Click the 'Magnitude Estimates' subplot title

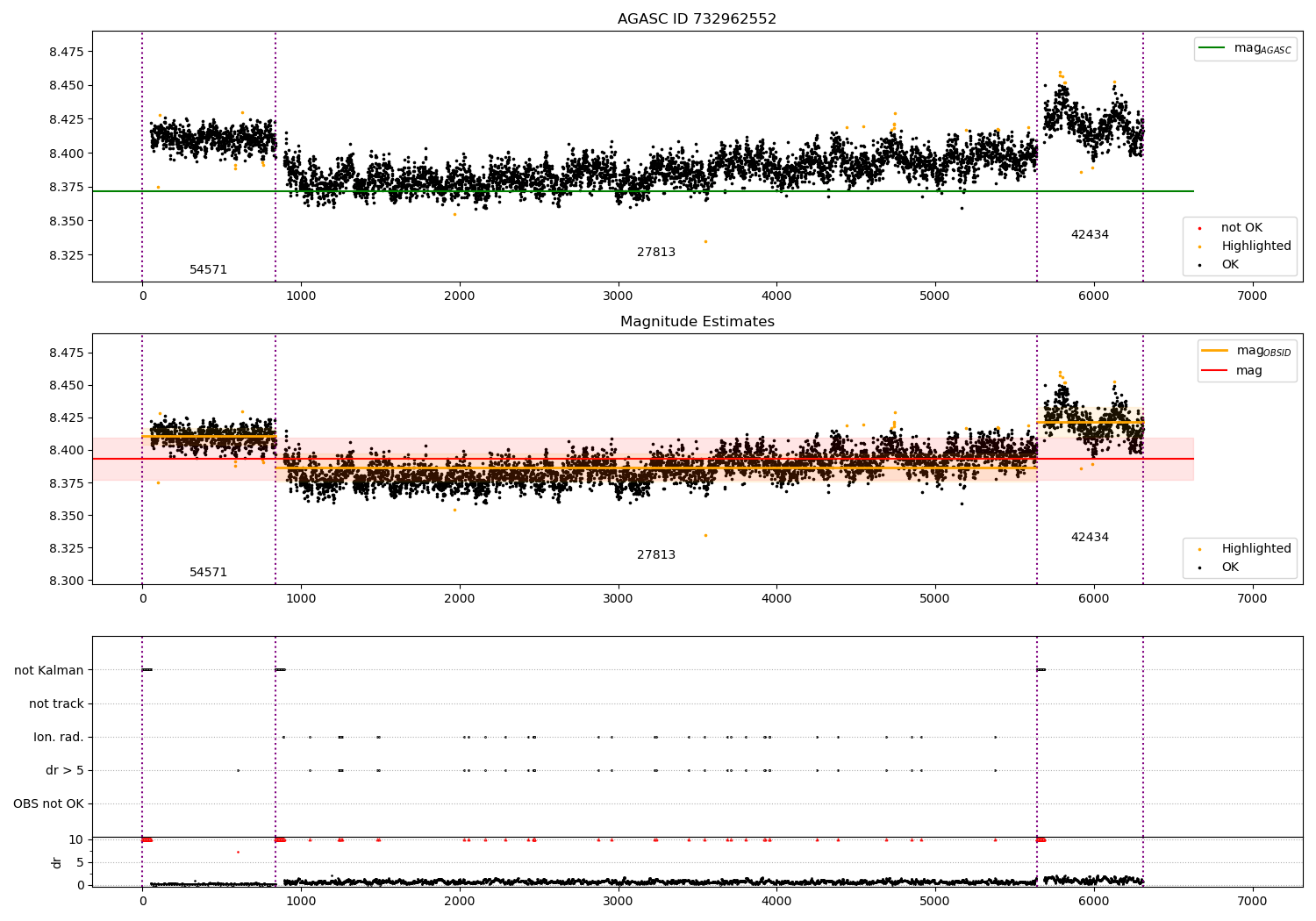coord(697,322)
